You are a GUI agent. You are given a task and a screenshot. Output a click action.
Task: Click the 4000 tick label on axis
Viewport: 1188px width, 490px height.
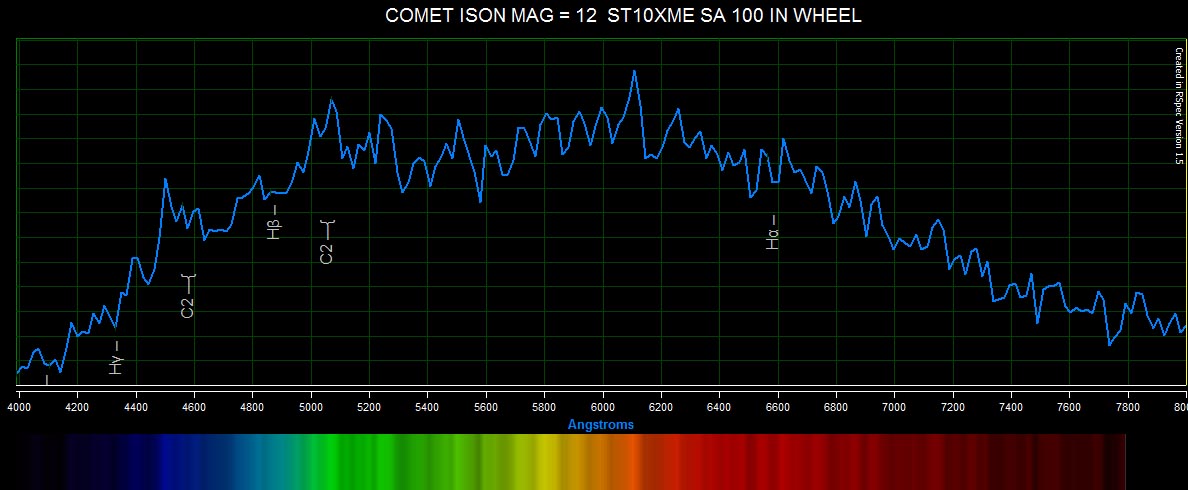[x=20, y=407]
